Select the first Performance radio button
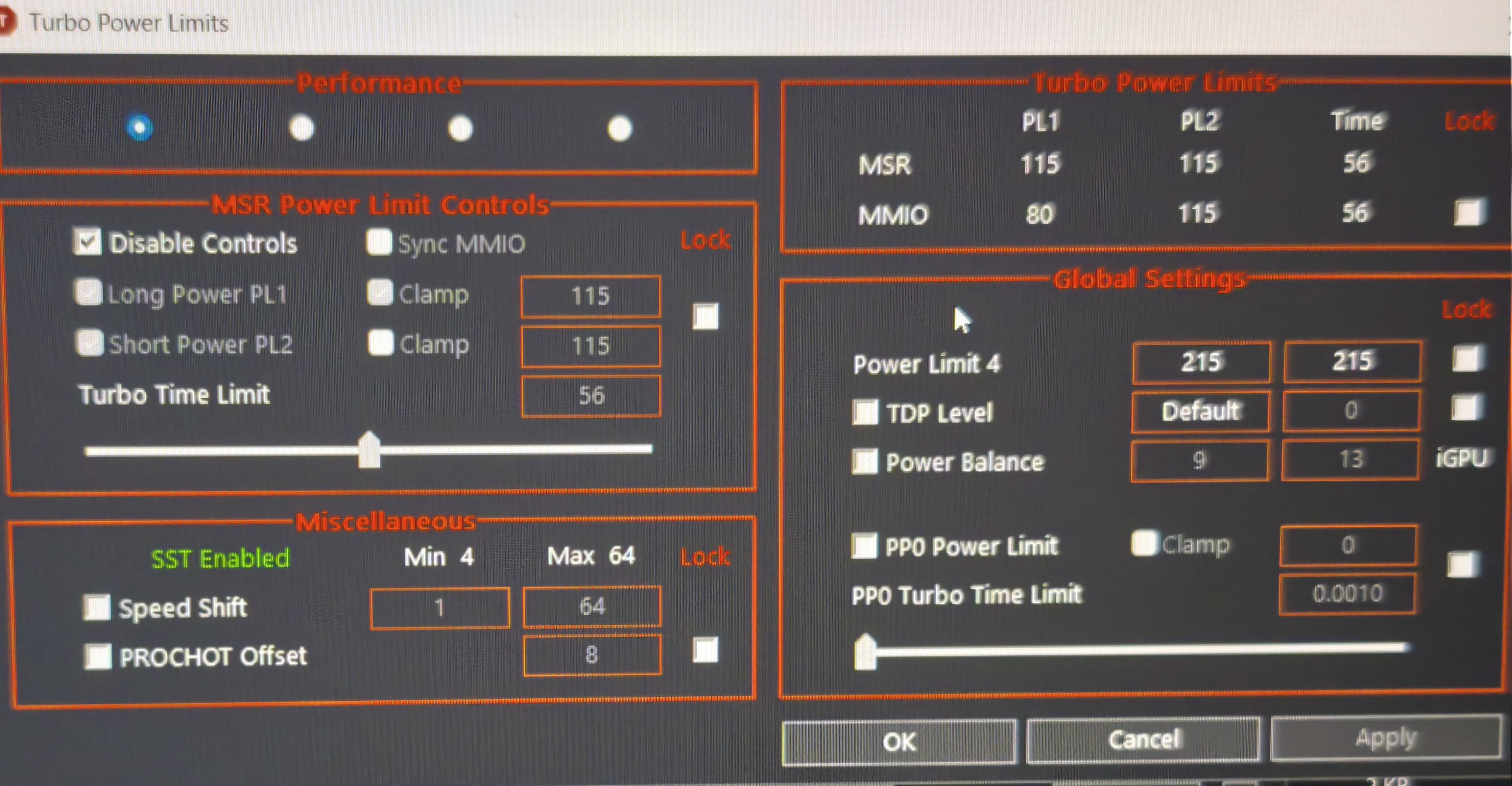Screen dimensions: 1512x786 [x=140, y=127]
